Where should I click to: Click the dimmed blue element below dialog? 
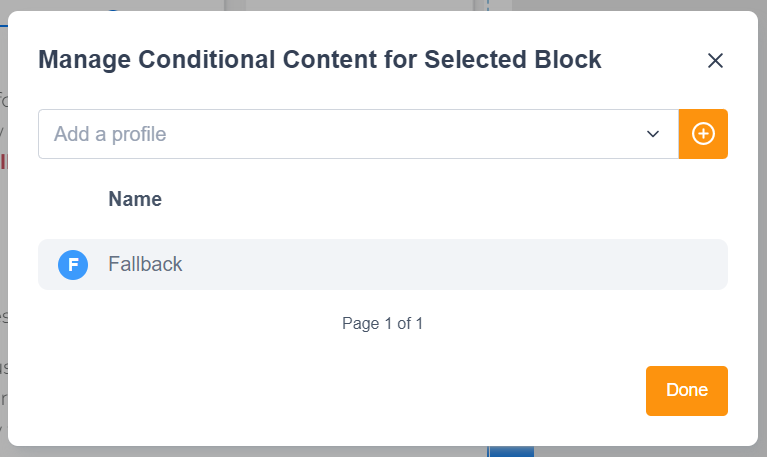coord(511,452)
